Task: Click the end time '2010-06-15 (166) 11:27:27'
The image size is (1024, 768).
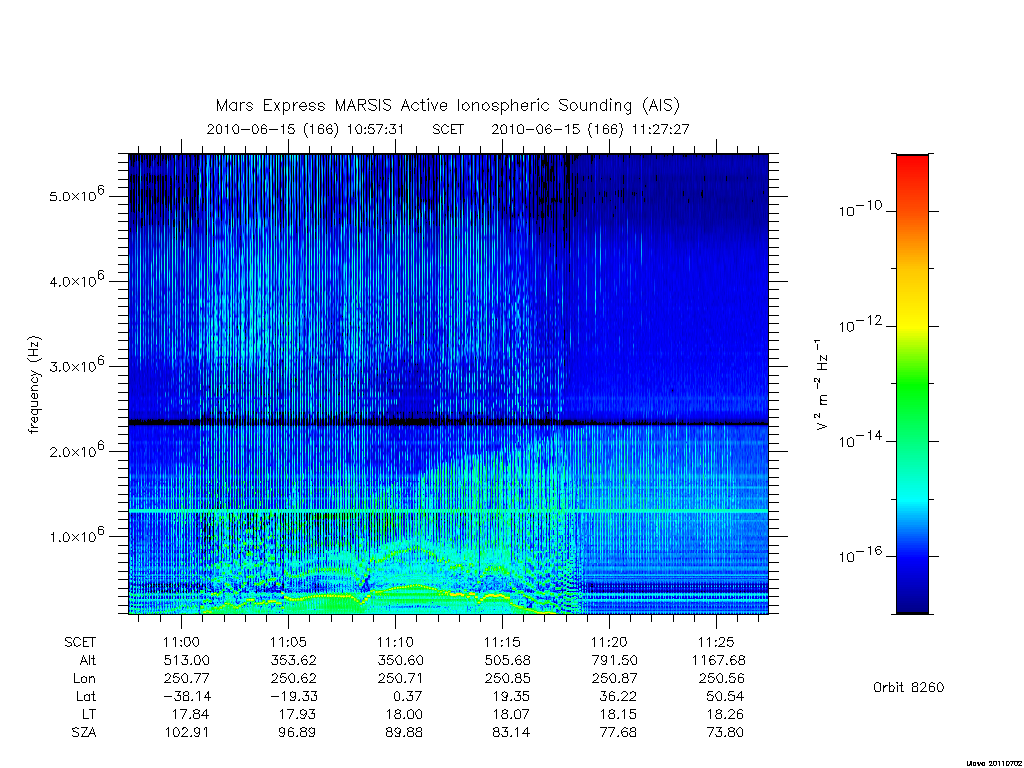Action: [590, 129]
